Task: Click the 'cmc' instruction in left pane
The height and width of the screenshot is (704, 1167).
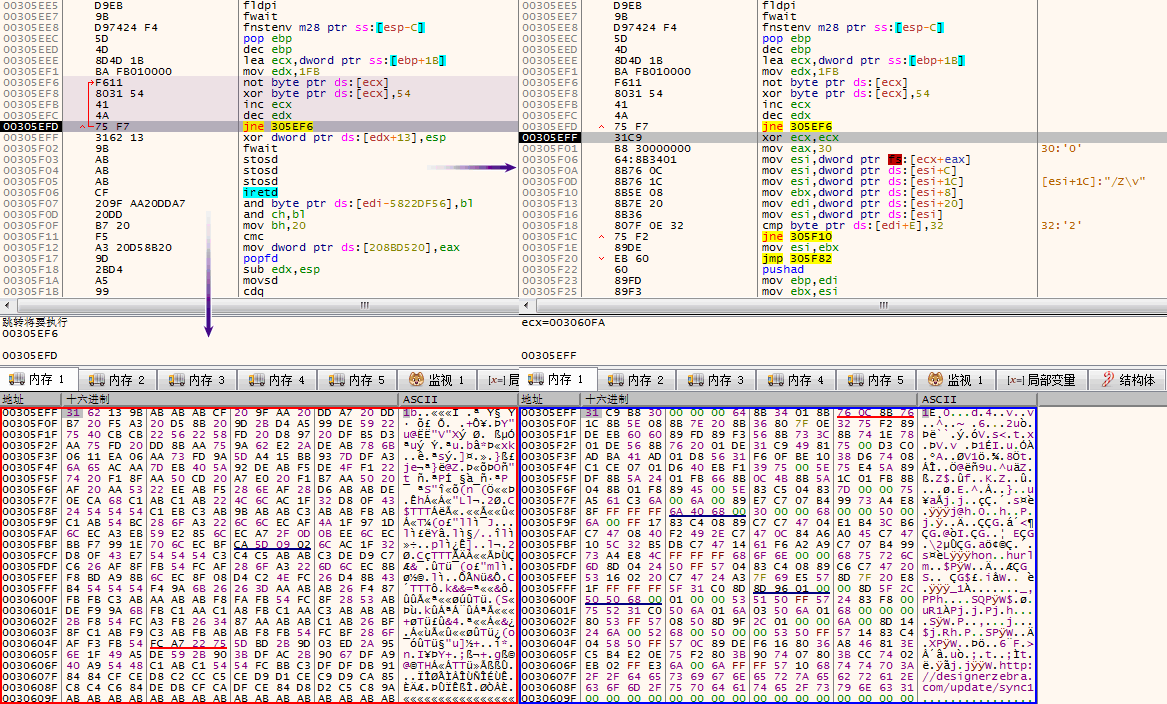Action: click(254, 237)
